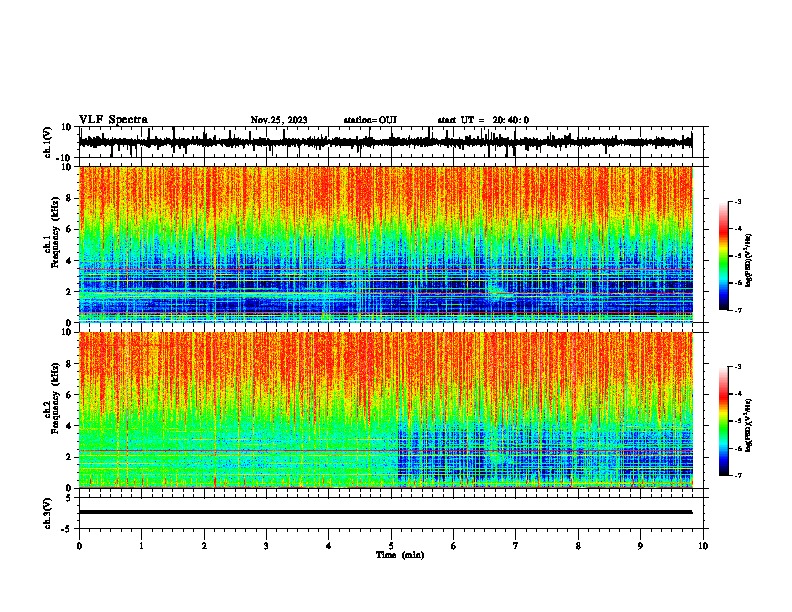Click the '-3' label on ch.2 colorbar
This screenshot has width=792, height=612.
[x=737, y=367]
